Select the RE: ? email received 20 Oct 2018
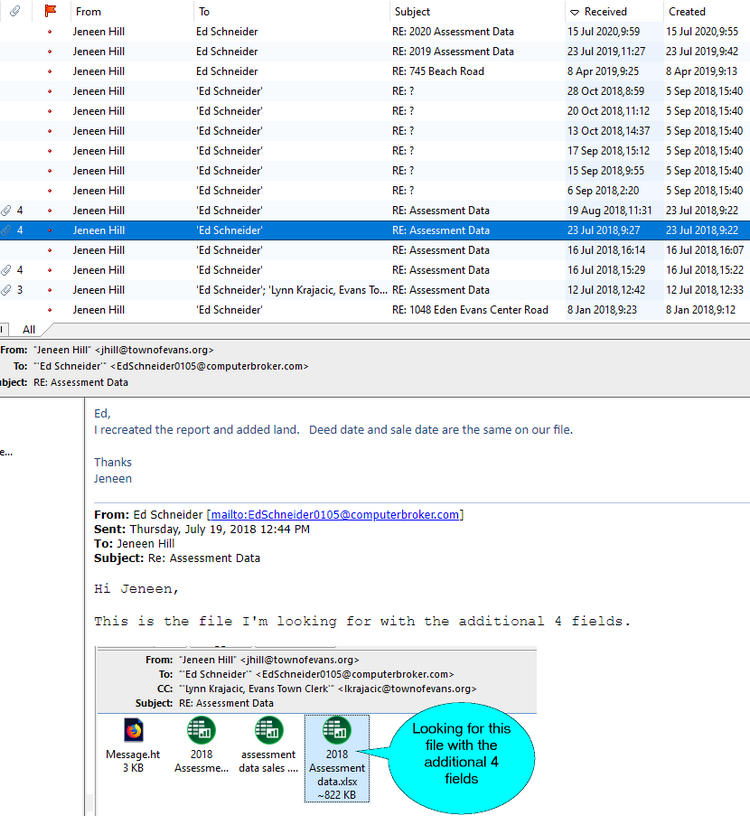The image size is (750, 816). [x=375, y=111]
